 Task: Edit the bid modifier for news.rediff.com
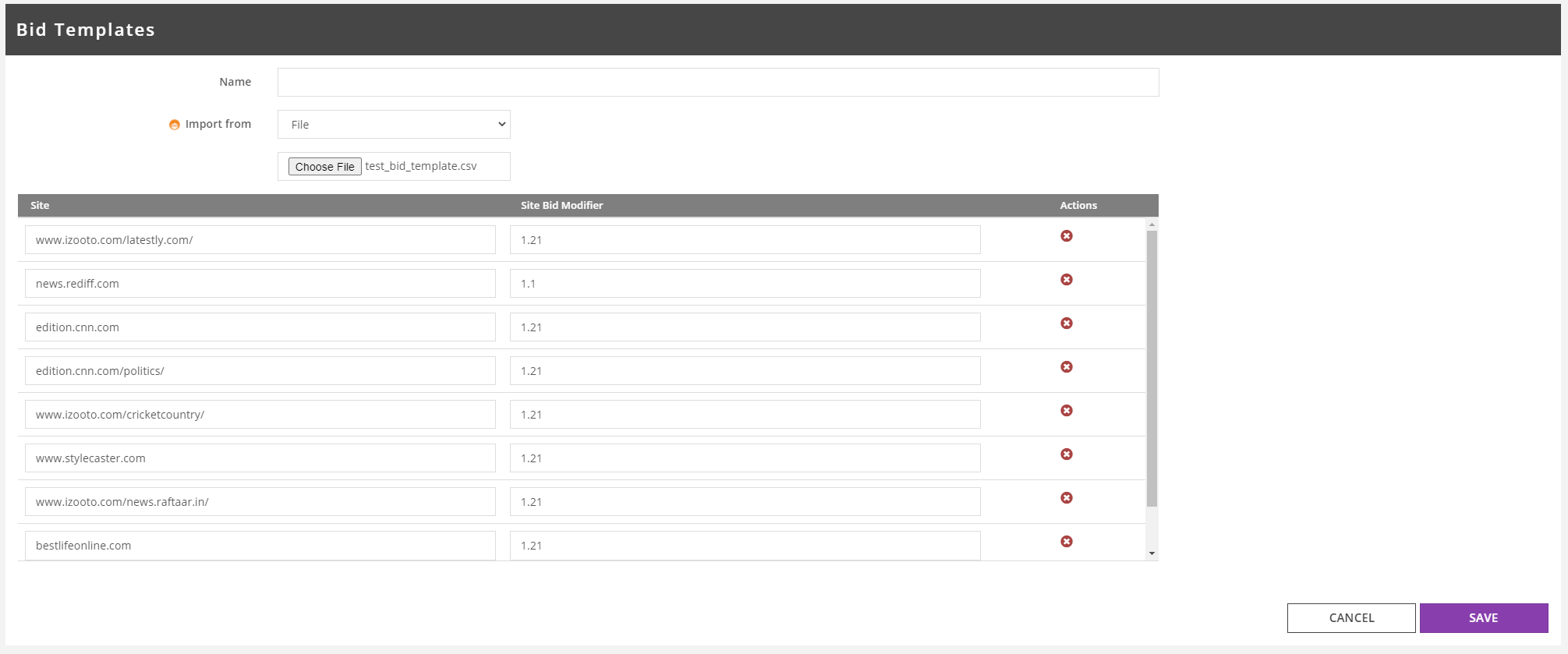pyautogui.click(x=745, y=284)
